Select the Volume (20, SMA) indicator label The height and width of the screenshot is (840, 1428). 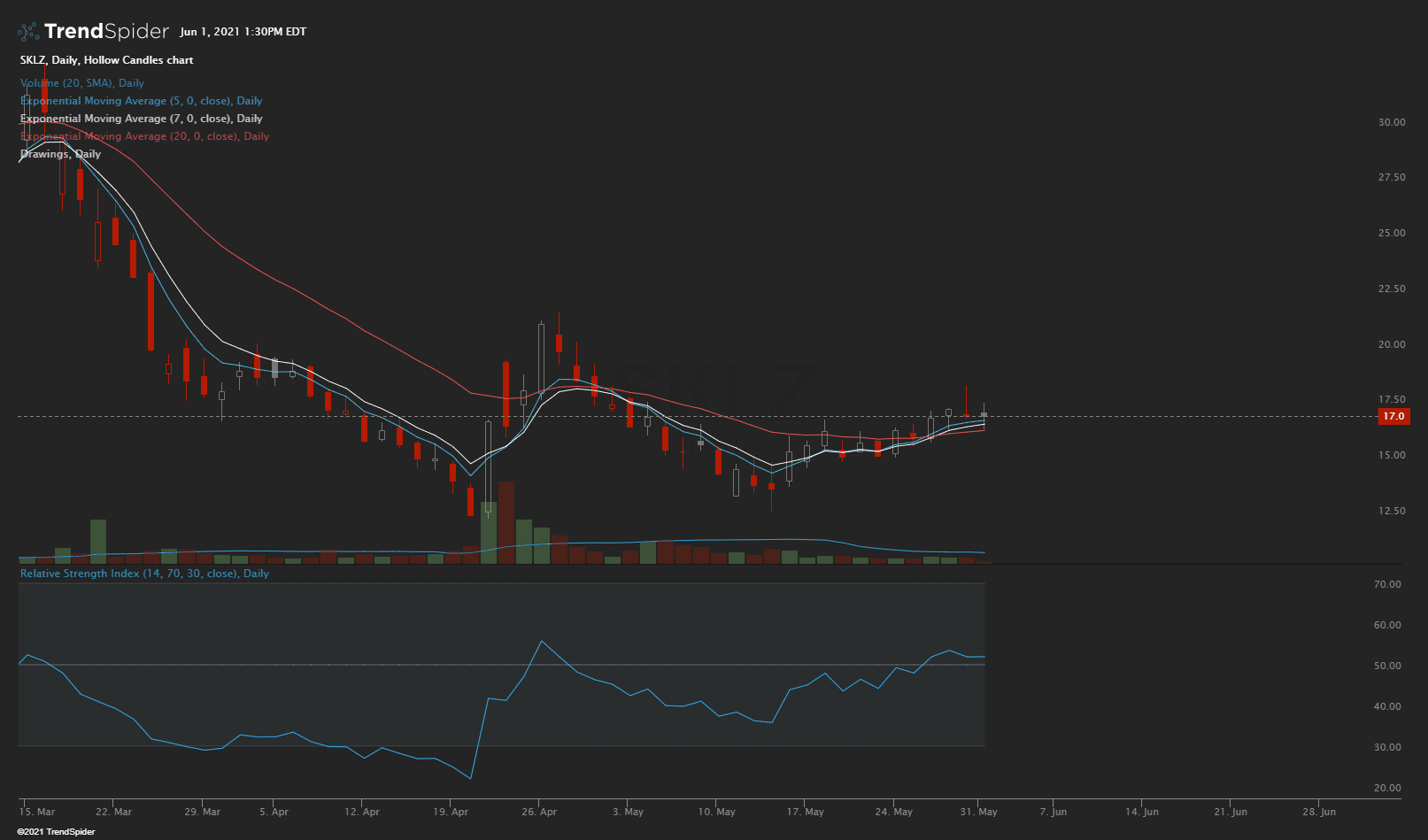[x=82, y=83]
